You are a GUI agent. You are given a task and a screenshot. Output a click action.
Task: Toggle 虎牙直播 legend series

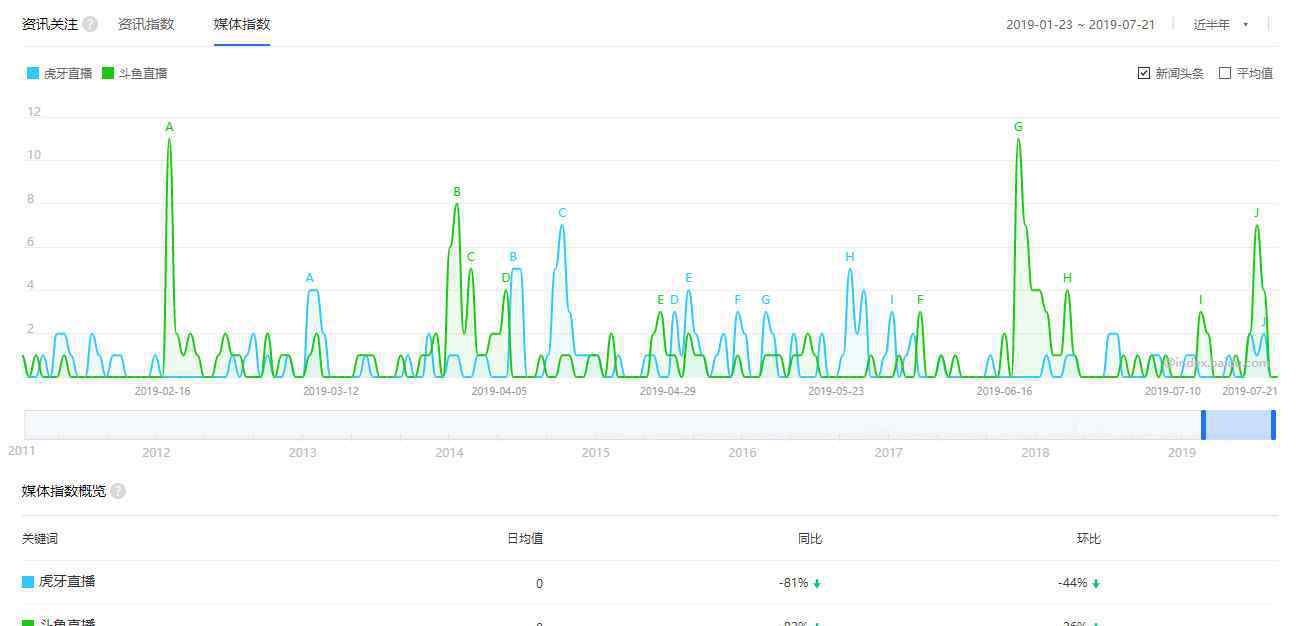[x=60, y=73]
